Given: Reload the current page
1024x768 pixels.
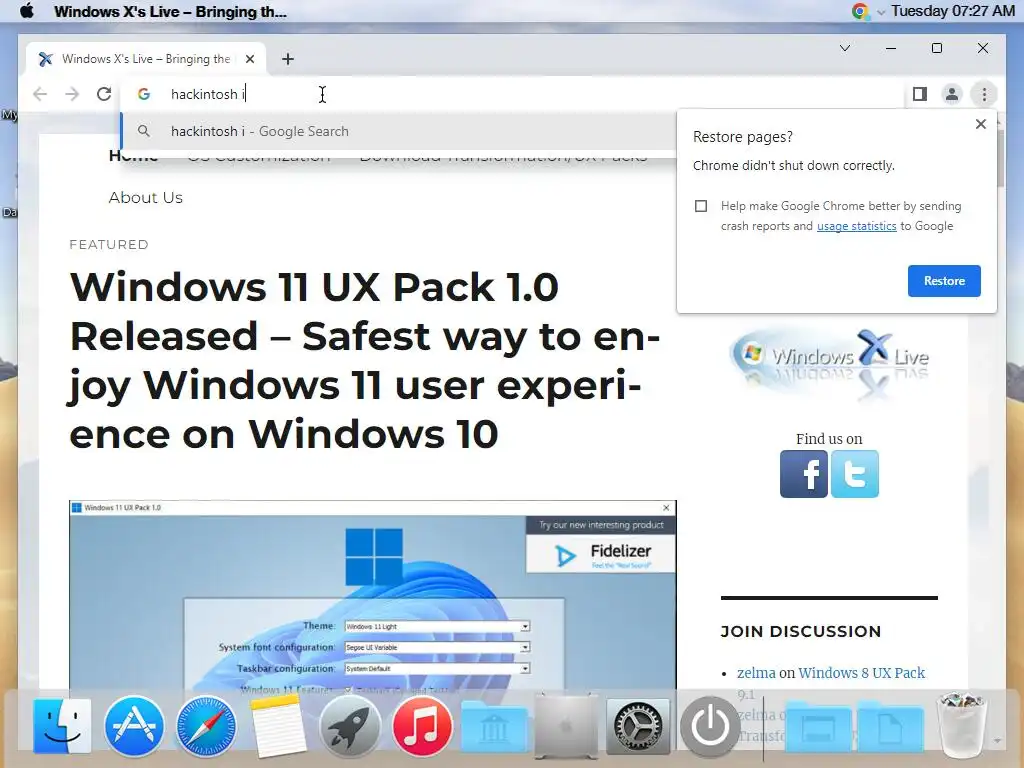Looking at the screenshot, I should tap(104, 94).
